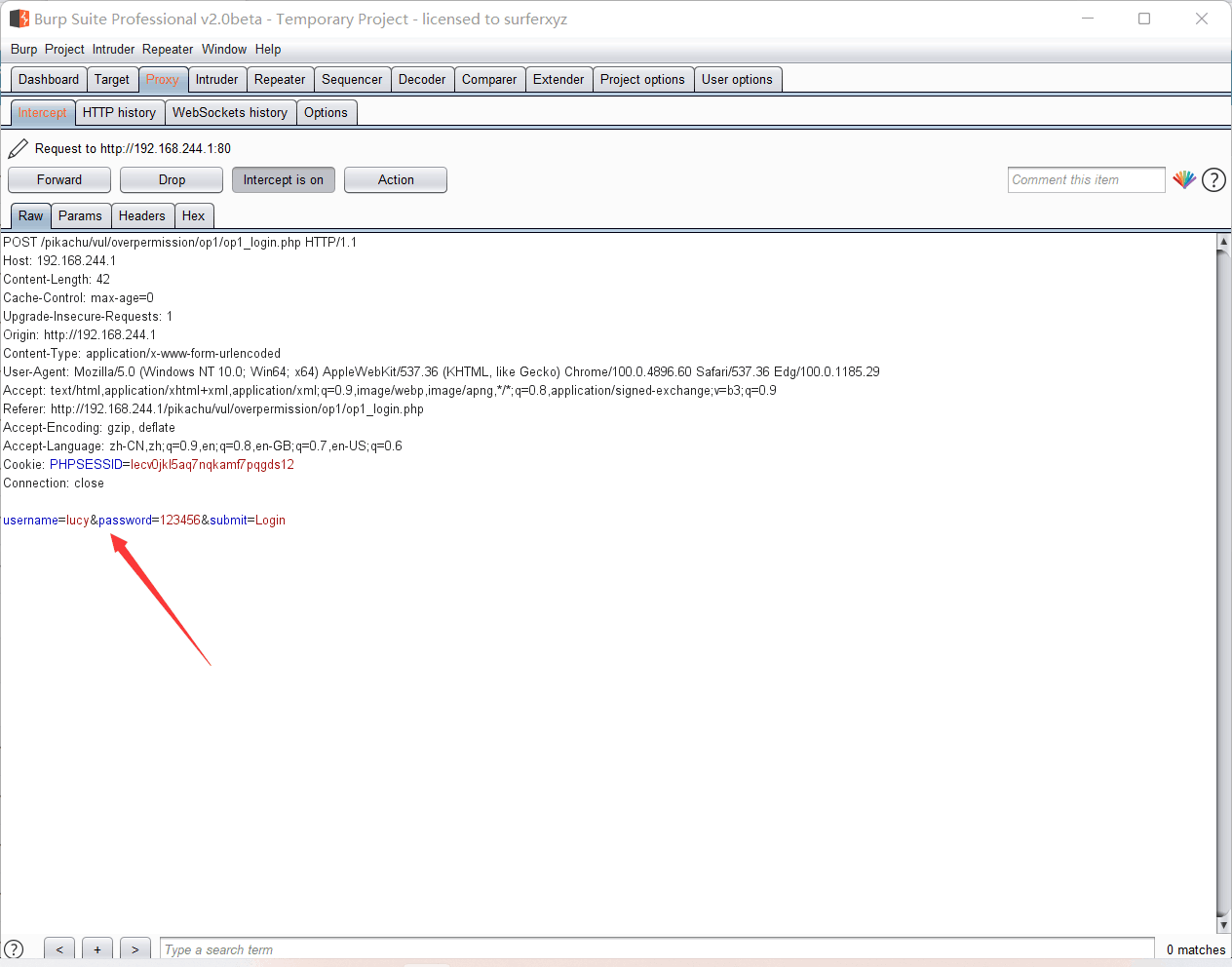This screenshot has width=1232, height=967.
Task: Switch to HTTP history sub-tab
Action: tap(119, 113)
